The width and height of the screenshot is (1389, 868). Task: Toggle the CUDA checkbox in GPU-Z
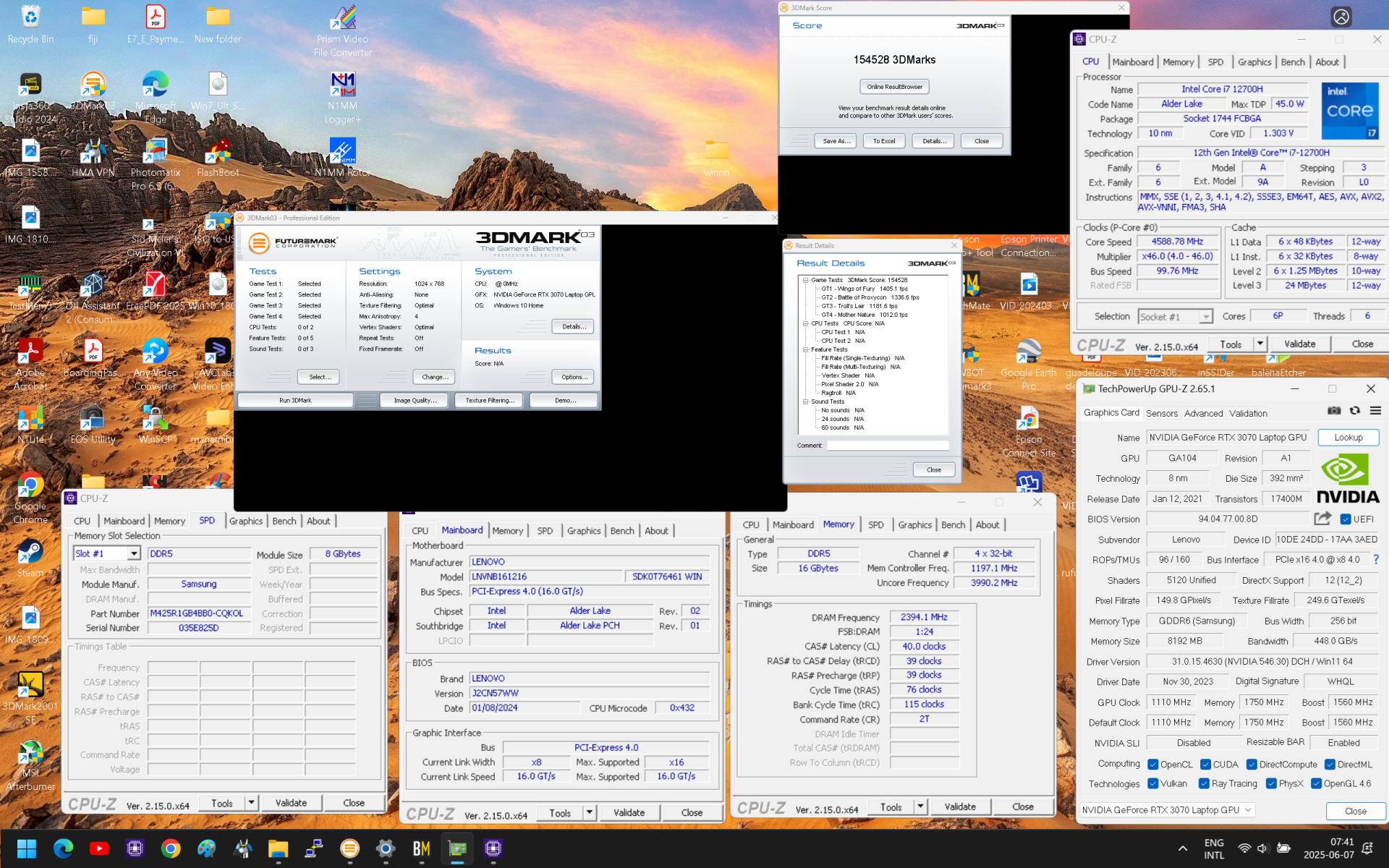click(x=1205, y=765)
